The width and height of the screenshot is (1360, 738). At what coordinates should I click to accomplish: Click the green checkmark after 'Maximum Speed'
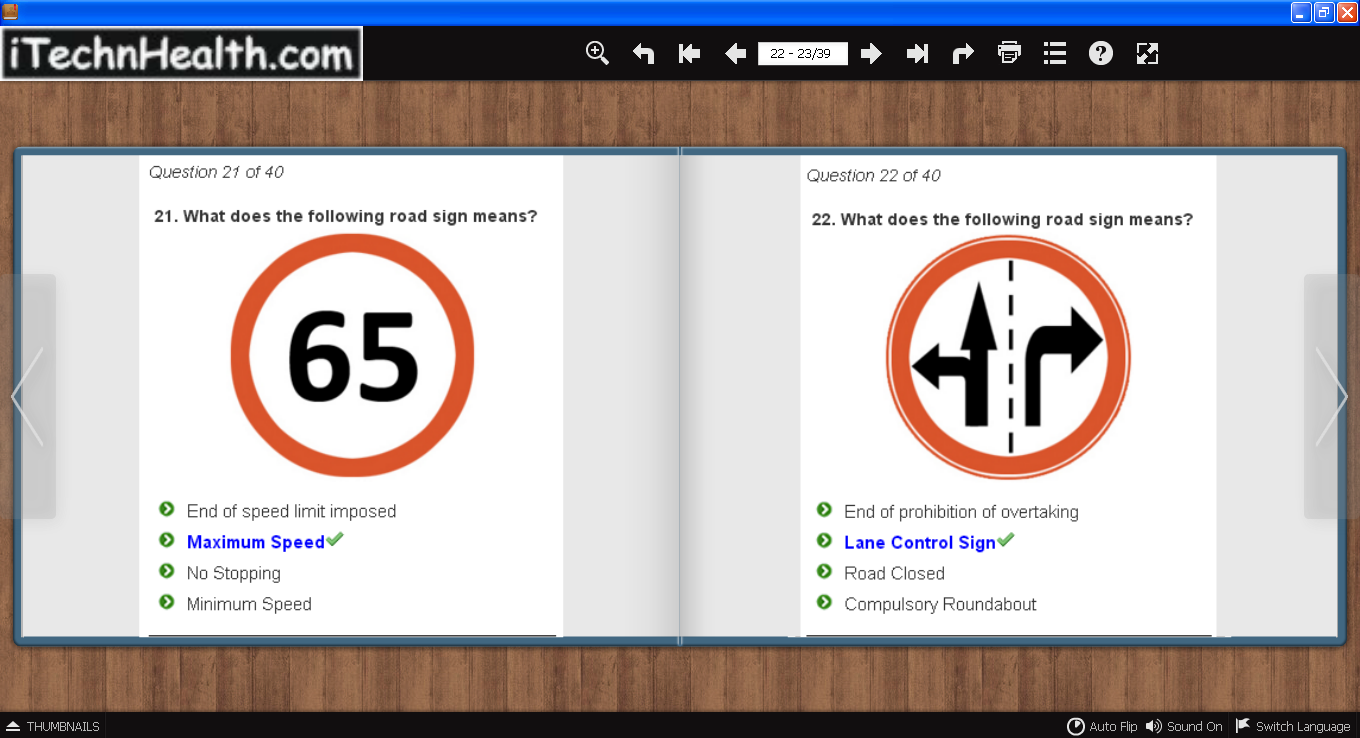(x=335, y=539)
